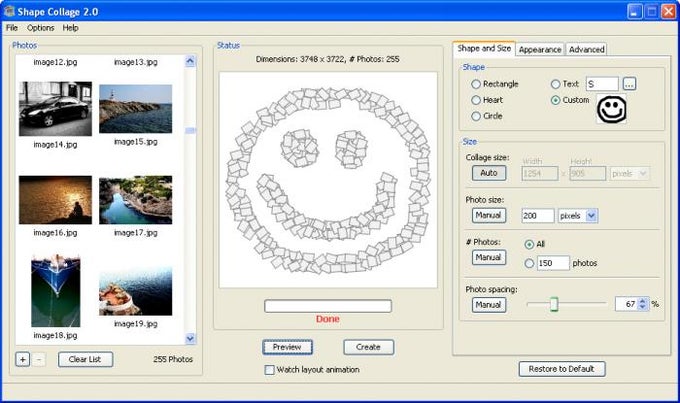Open the Help menu
This screenshot has height=403, width=680.
point(70,28)
